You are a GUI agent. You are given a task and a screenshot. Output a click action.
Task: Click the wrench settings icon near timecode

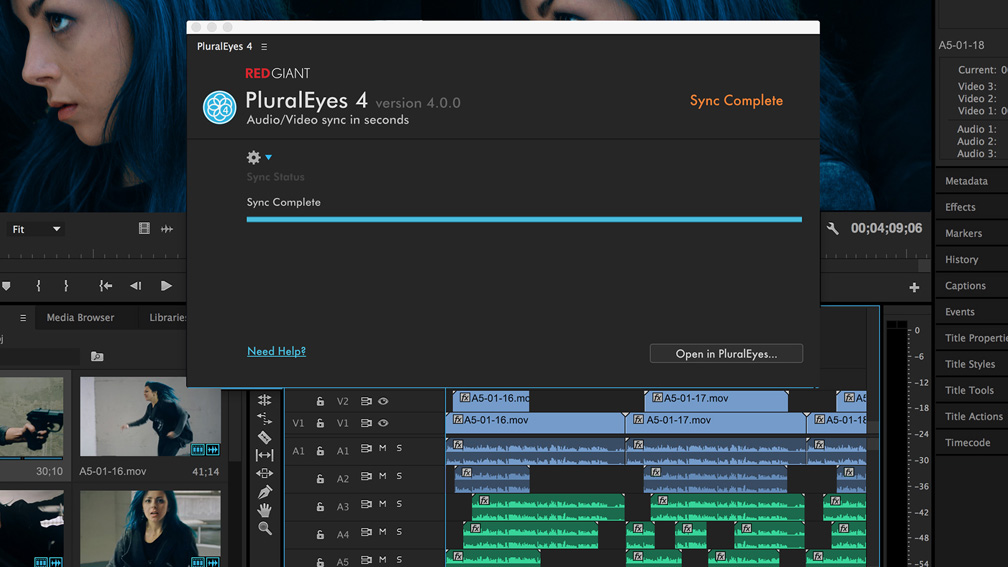coord(832,229)
